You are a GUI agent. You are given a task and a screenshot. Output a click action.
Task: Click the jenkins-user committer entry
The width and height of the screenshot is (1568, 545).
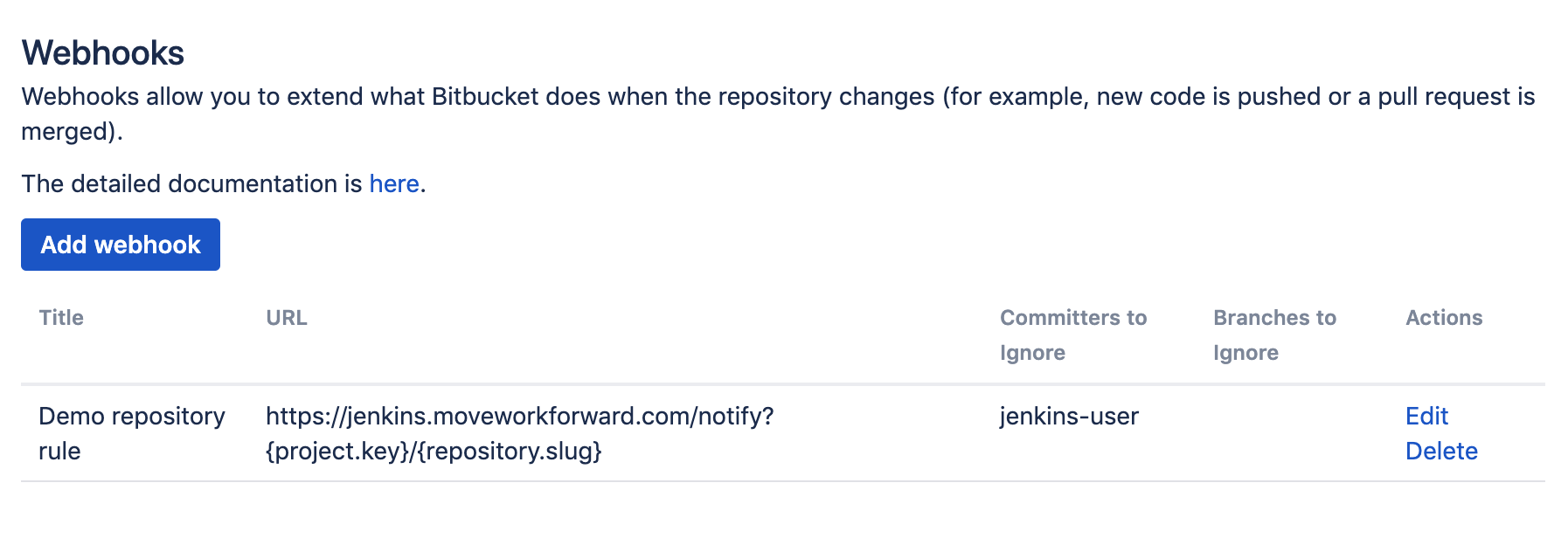pos(1068,417)
